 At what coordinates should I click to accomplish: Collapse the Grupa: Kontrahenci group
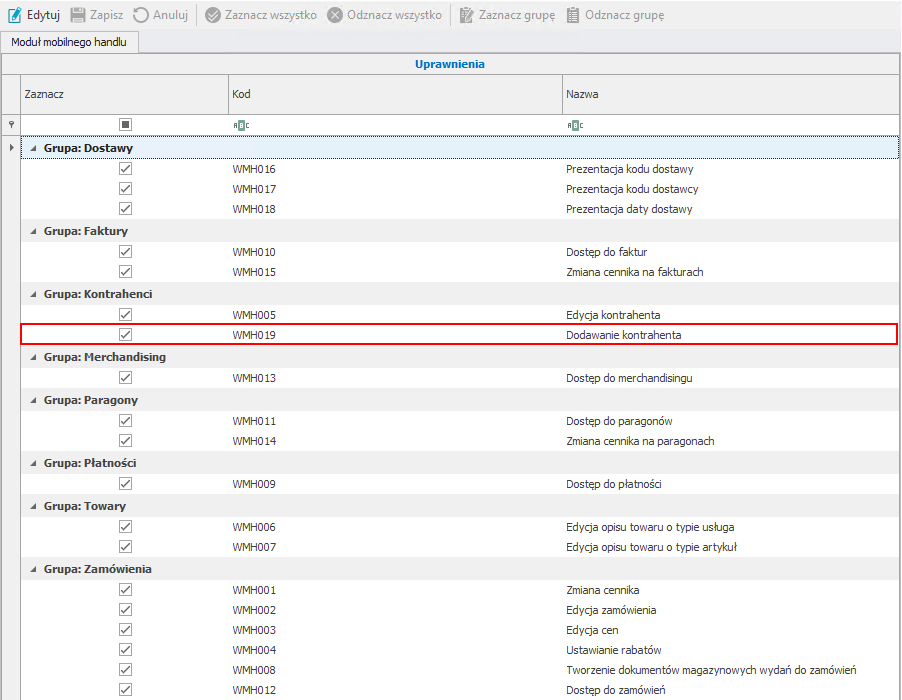pyautogui.click(x=33, y=294)
